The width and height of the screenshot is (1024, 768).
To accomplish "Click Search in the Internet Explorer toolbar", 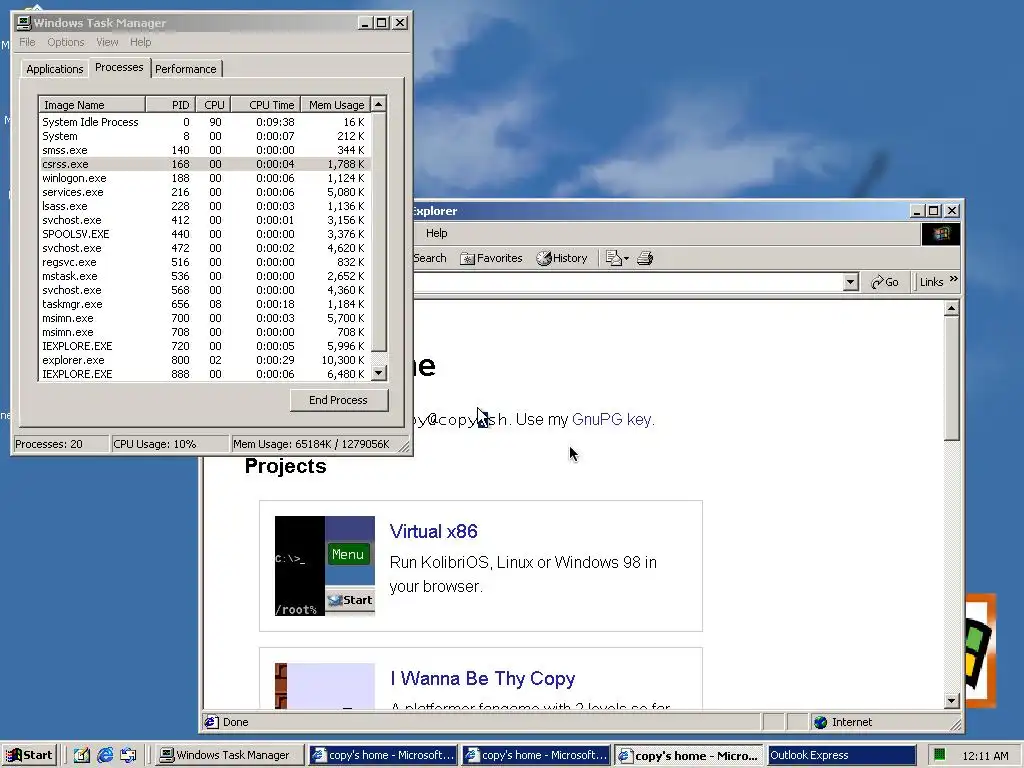I will [430, 258].
